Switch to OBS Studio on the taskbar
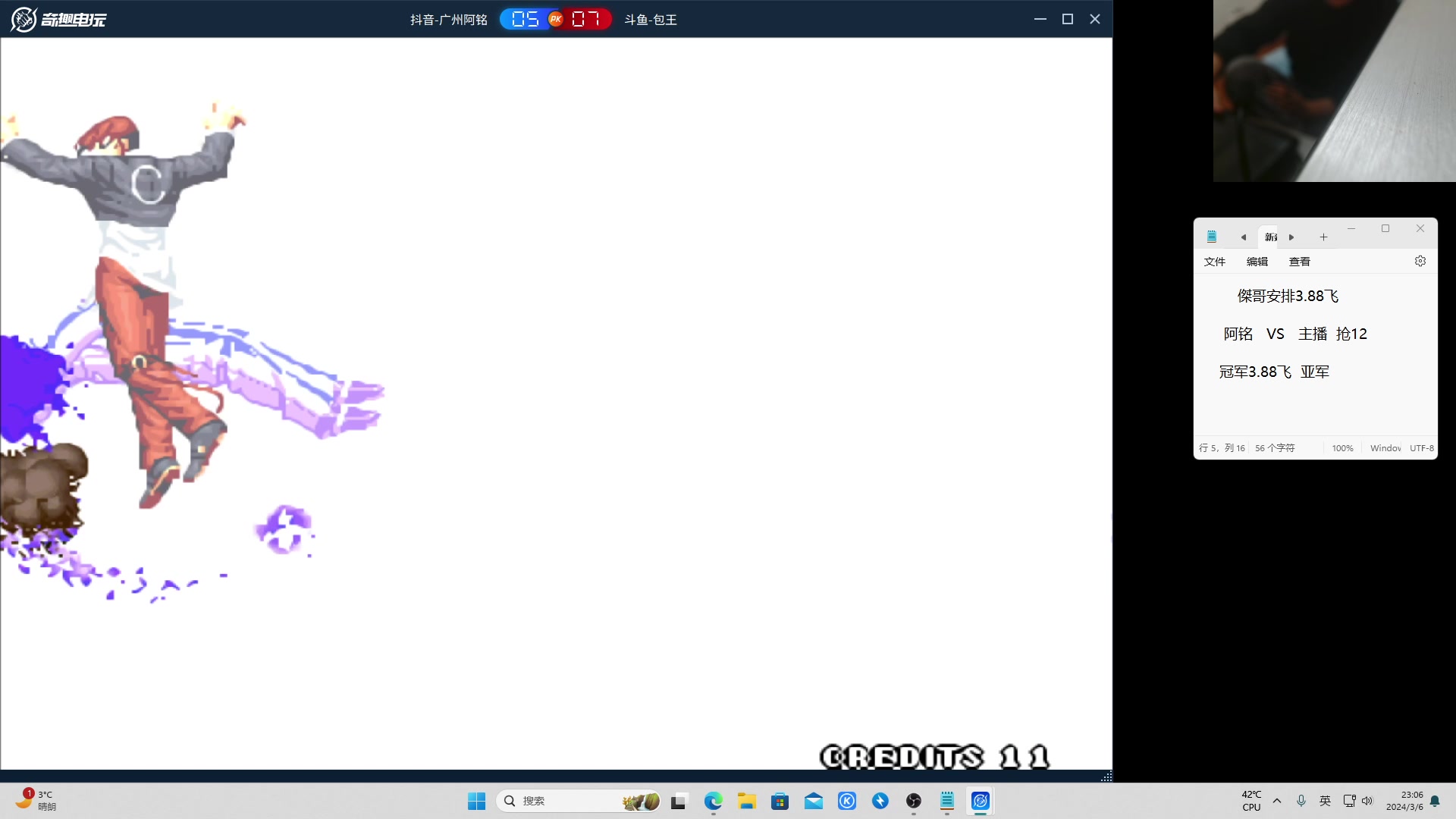 coord(914,801)
